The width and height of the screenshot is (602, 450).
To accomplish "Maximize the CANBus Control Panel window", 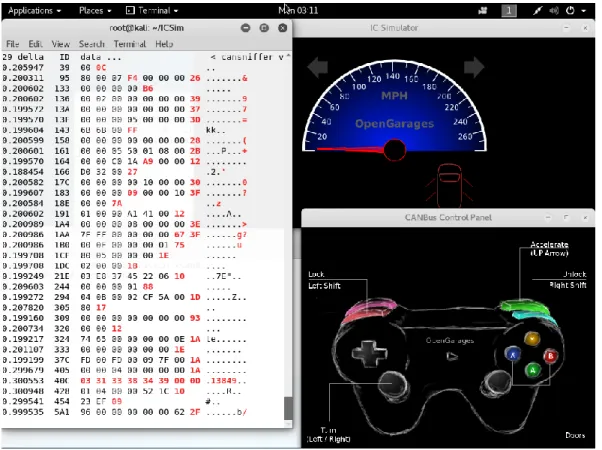I will [567, 218].
